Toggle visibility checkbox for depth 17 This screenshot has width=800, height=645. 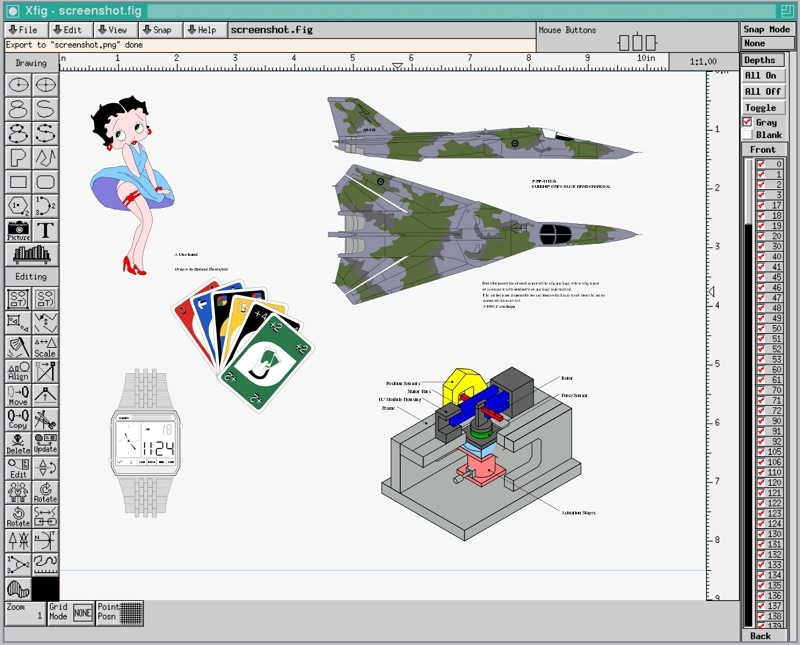tap(761, 205)
